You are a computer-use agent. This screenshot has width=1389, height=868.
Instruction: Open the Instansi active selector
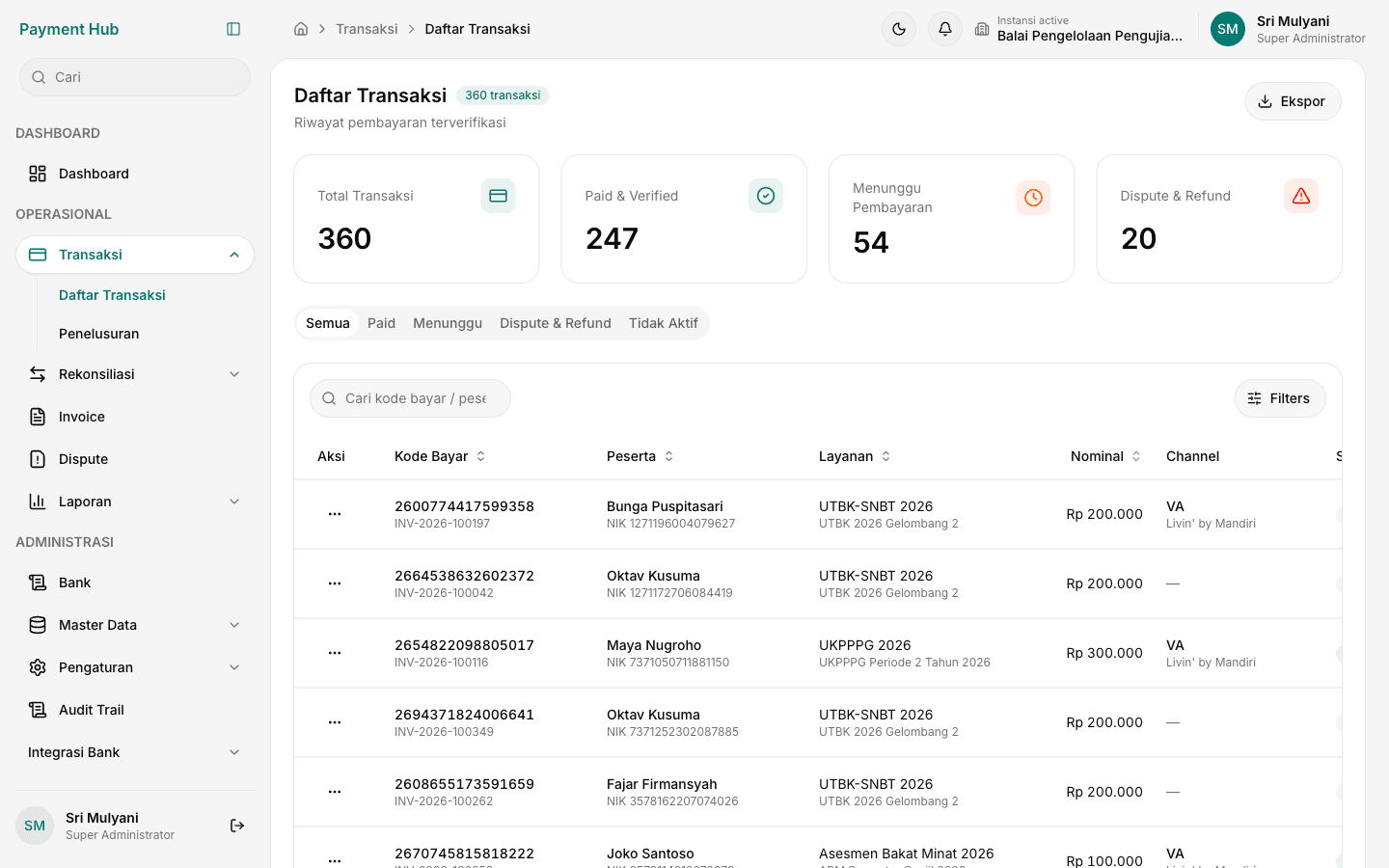[1078, 29]
